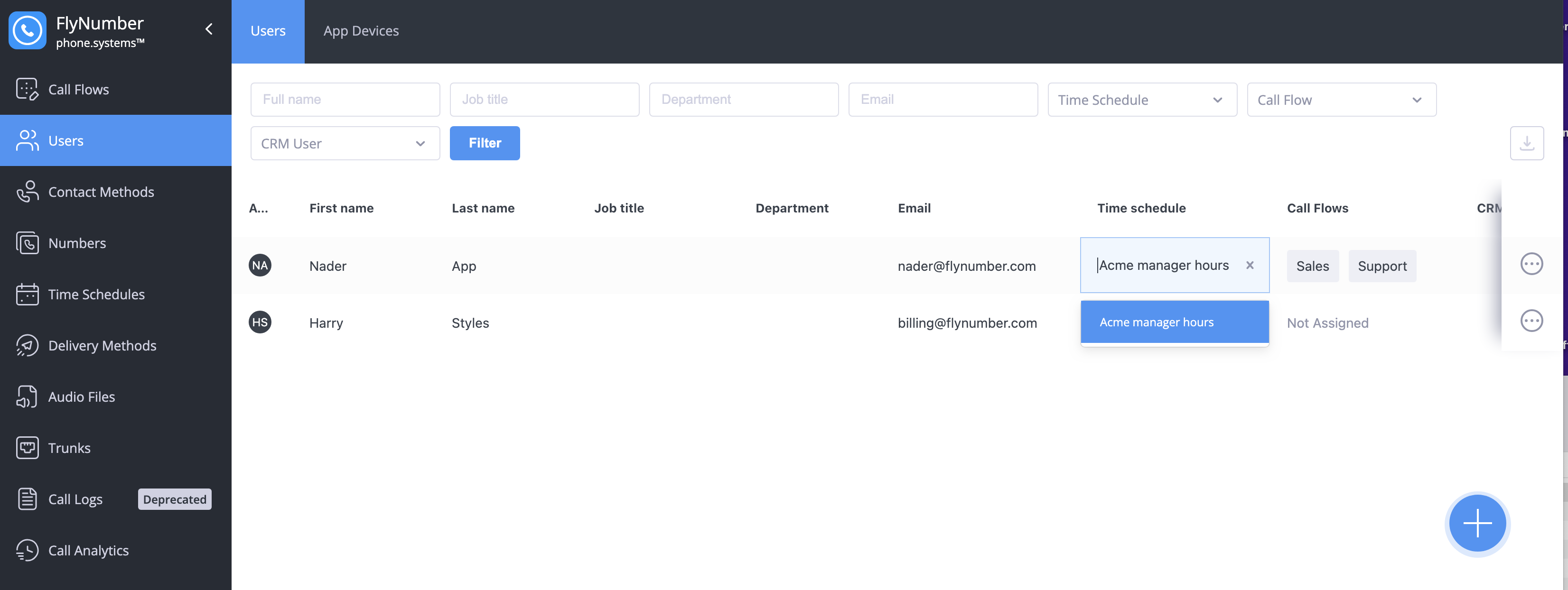Open the options menu for Nader's row
The height and width of the screenshot is (590, 1568).
pos(1531,264)
